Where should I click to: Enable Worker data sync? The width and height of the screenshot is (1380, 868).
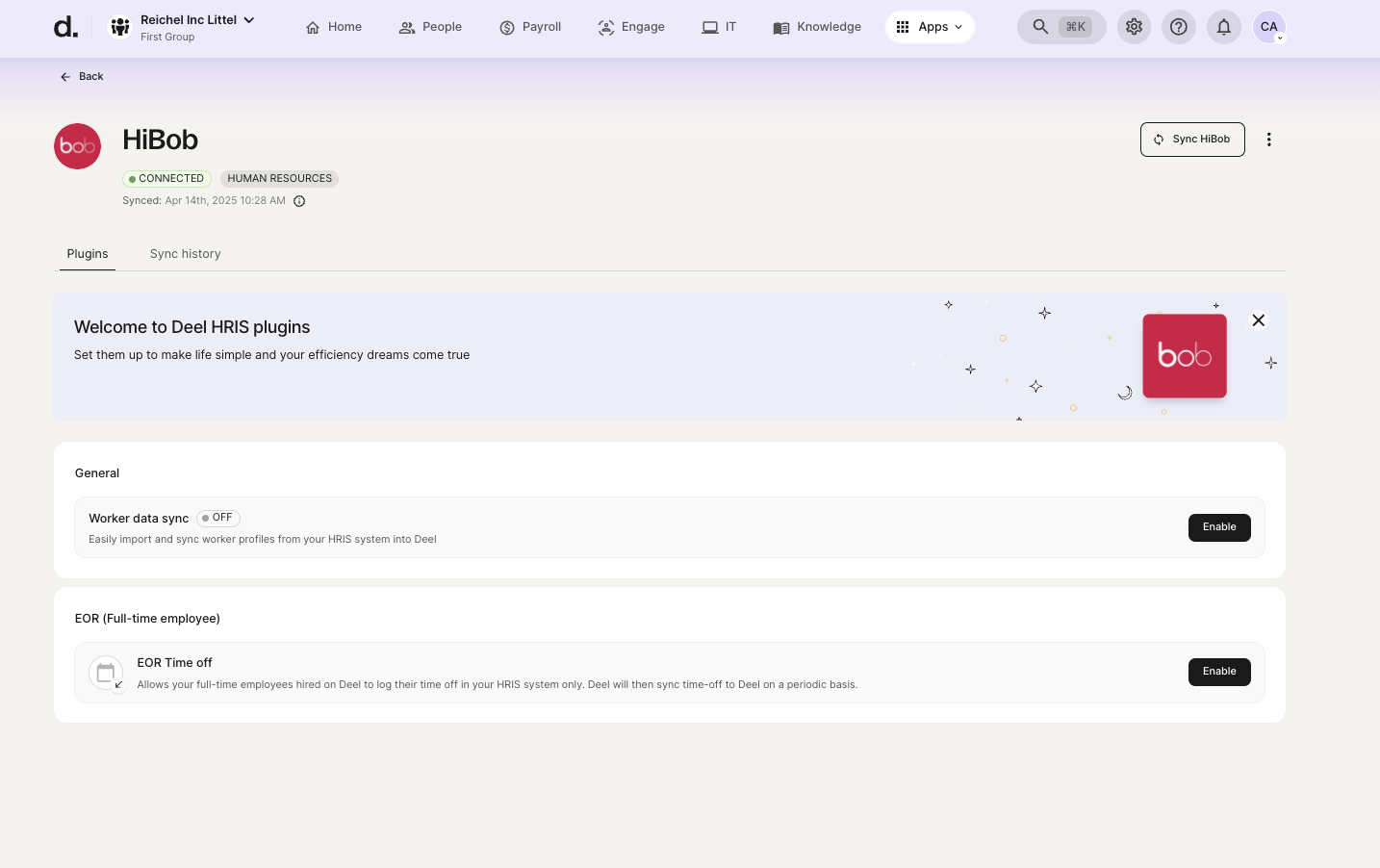coord(1219,527)
